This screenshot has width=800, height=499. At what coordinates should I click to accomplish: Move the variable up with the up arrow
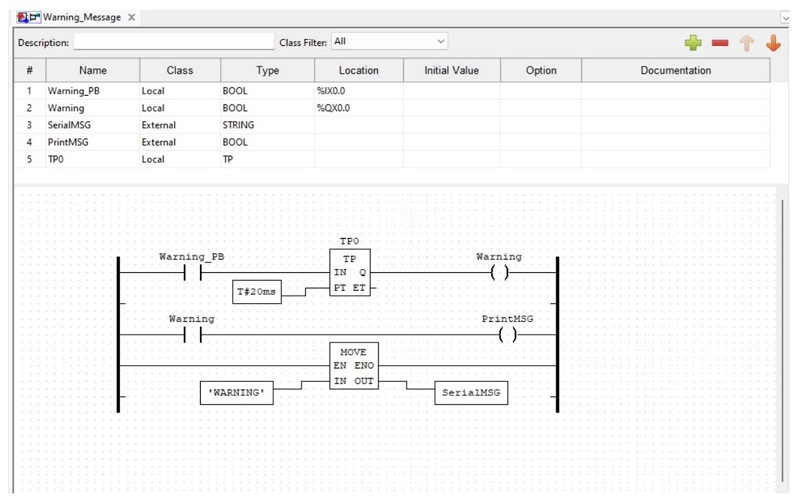click(x=746, y=43)
